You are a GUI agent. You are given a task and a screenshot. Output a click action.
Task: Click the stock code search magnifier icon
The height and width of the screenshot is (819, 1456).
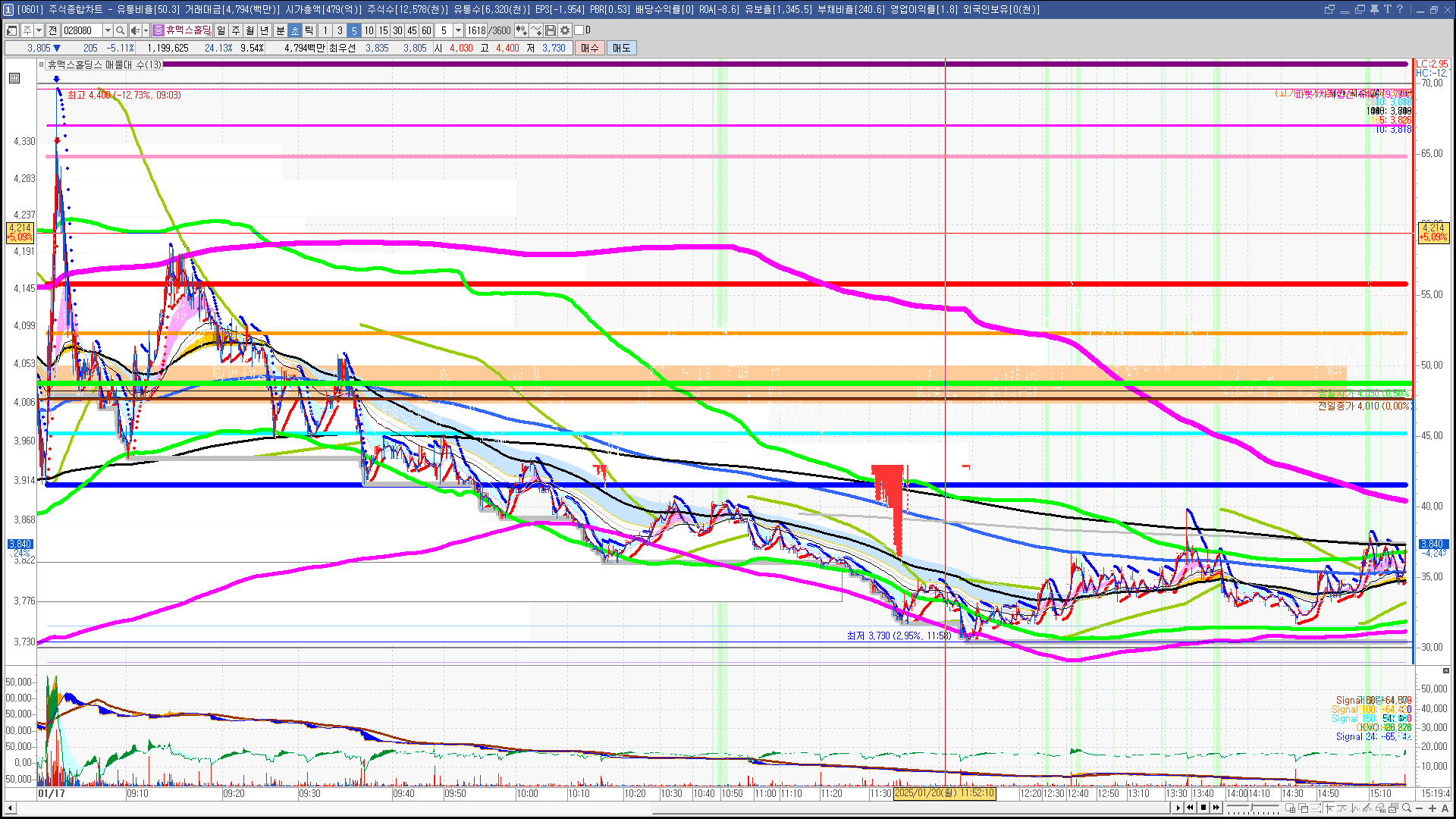point(121,30)
